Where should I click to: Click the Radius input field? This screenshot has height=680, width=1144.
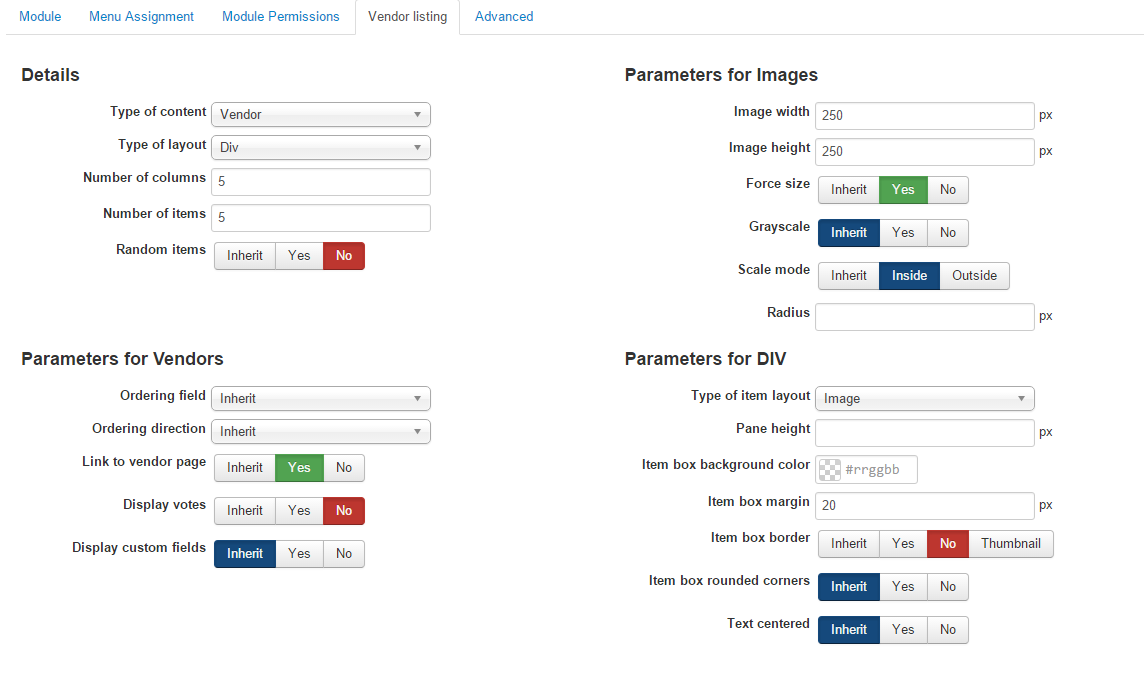(924, 317)
